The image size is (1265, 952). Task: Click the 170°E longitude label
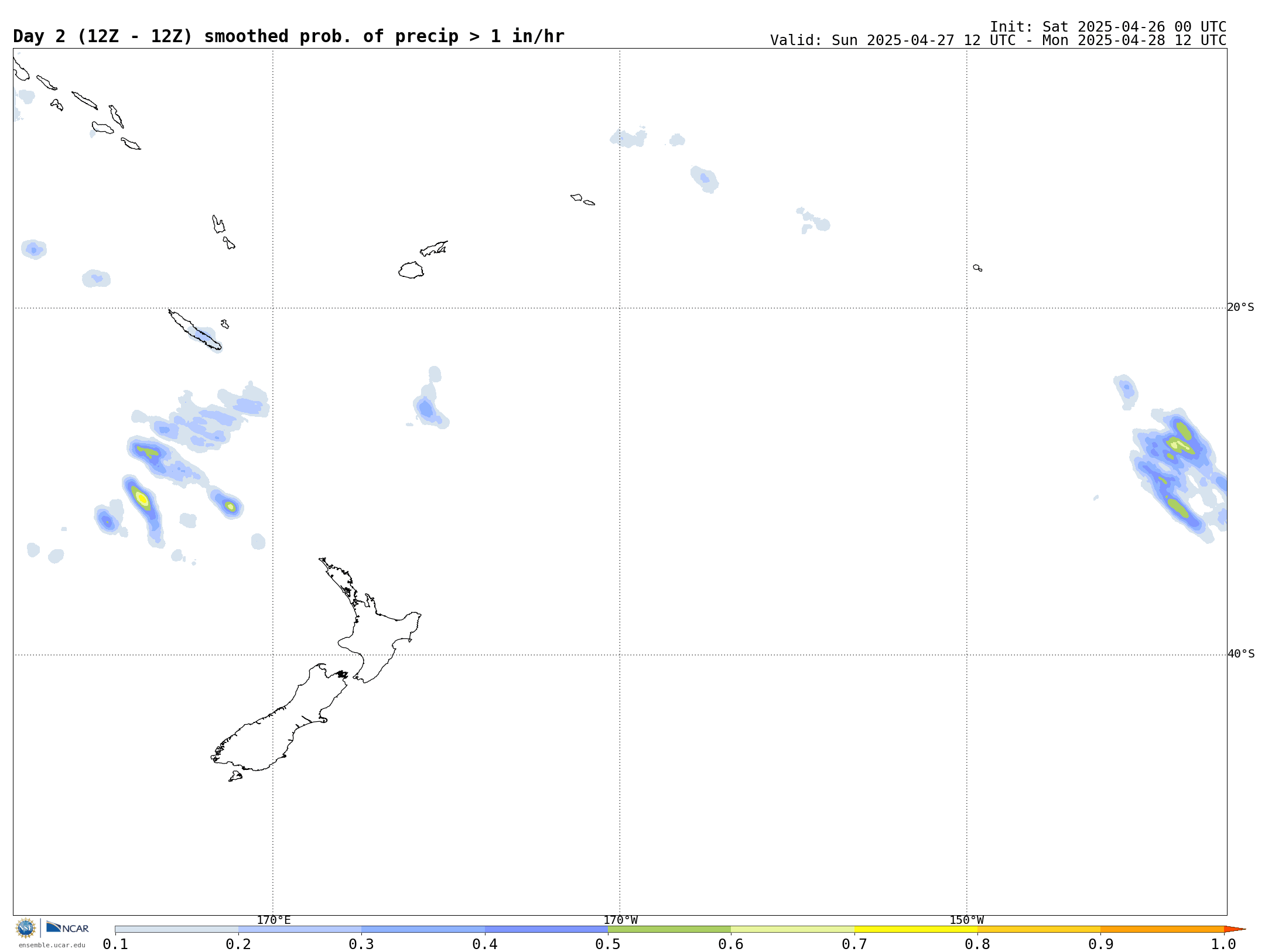273,920
